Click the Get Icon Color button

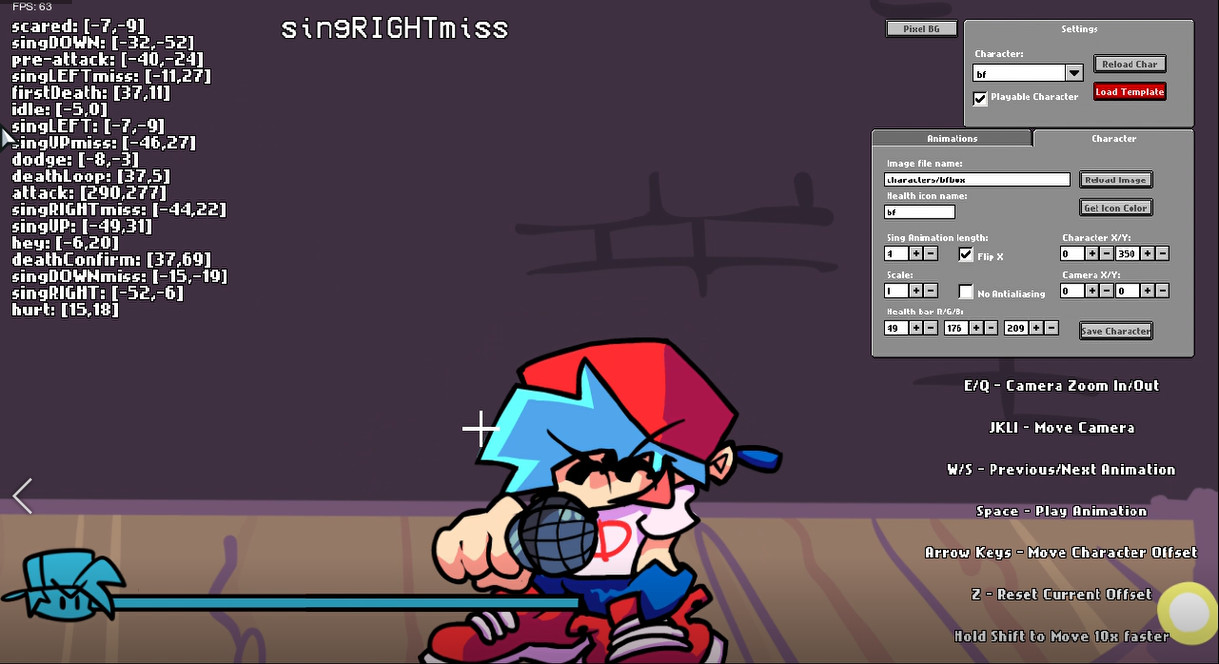1115,207
